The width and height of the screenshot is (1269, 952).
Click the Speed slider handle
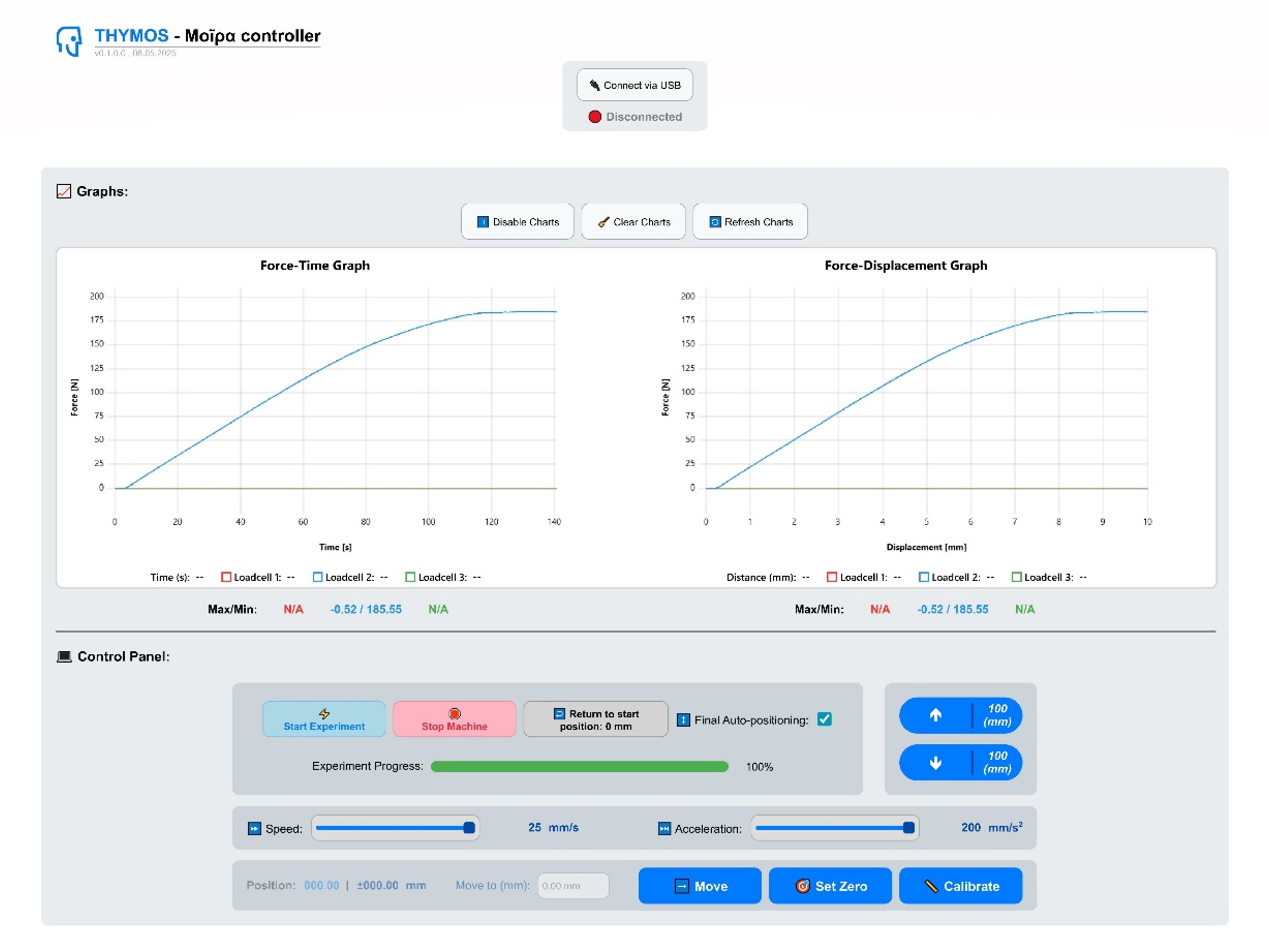point(469,827)
